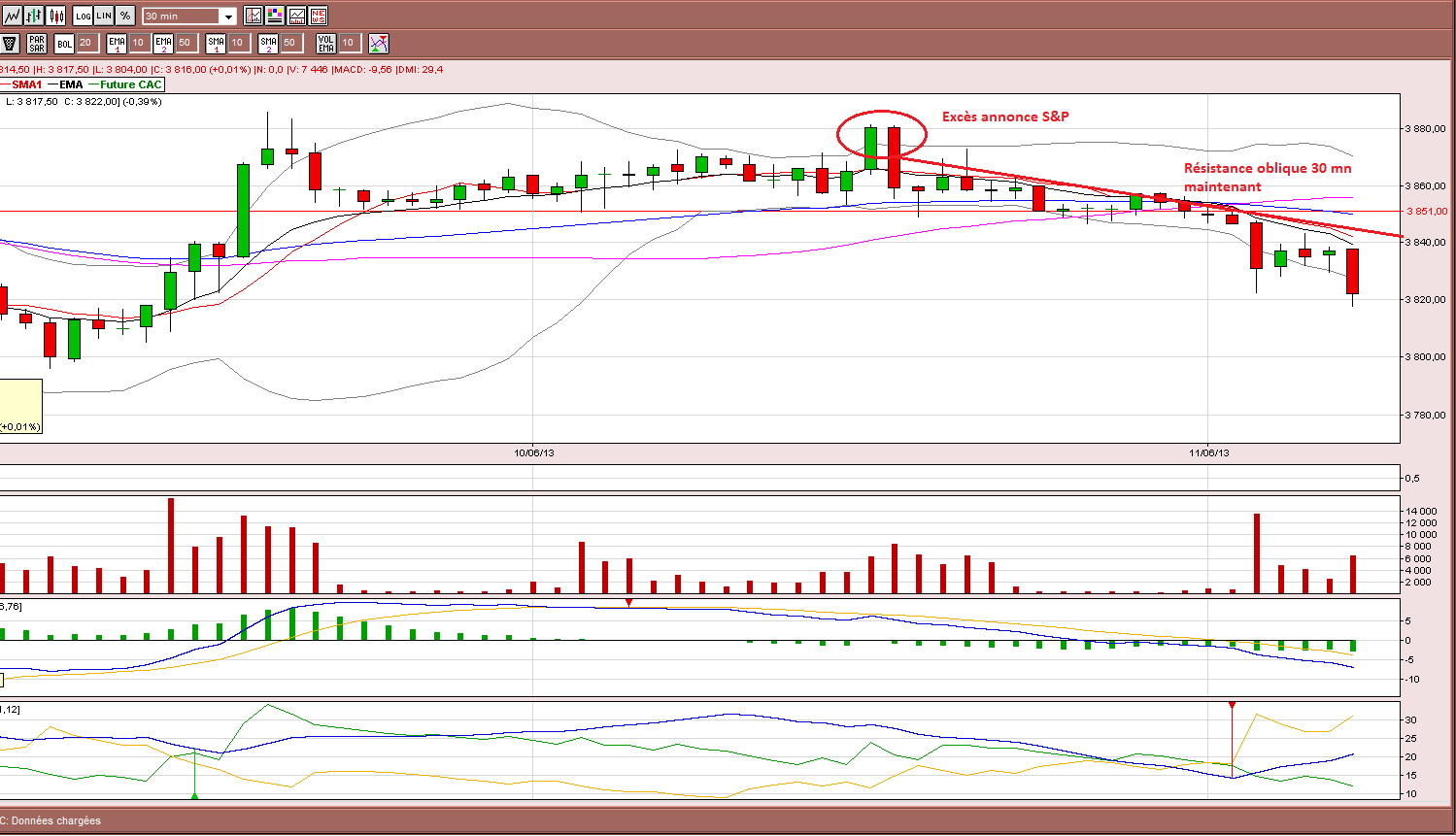Click the 11/06/13 date label

[x=1209, y=452]
